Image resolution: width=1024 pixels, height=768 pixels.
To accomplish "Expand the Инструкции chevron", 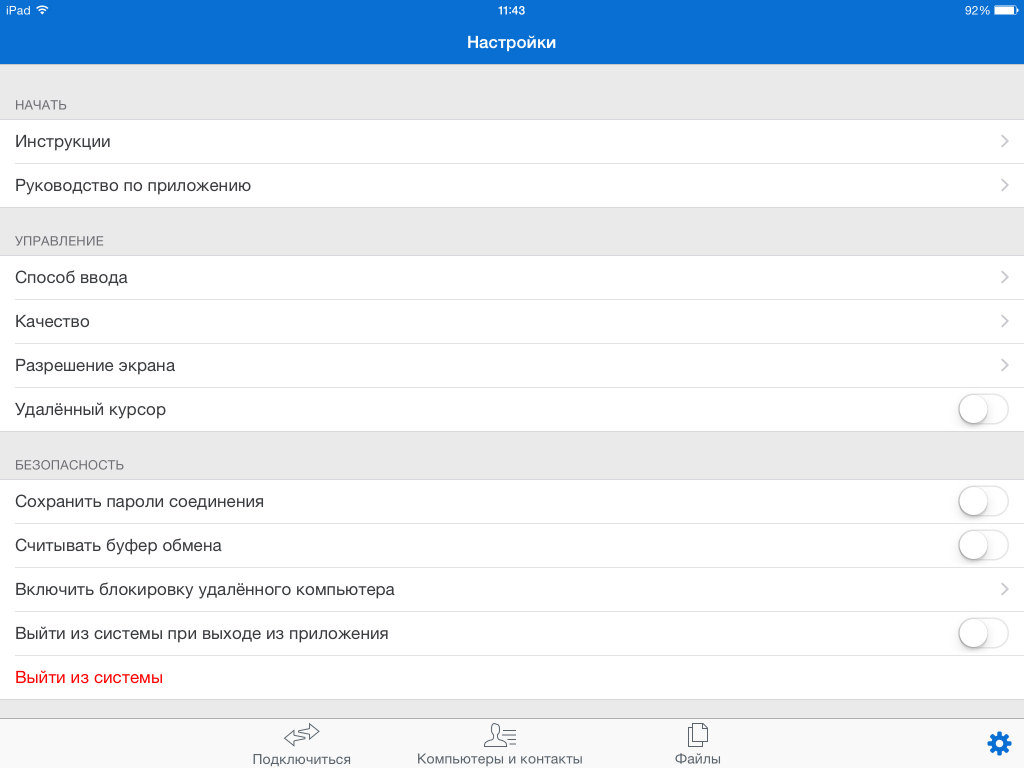I will point(1004,142).
